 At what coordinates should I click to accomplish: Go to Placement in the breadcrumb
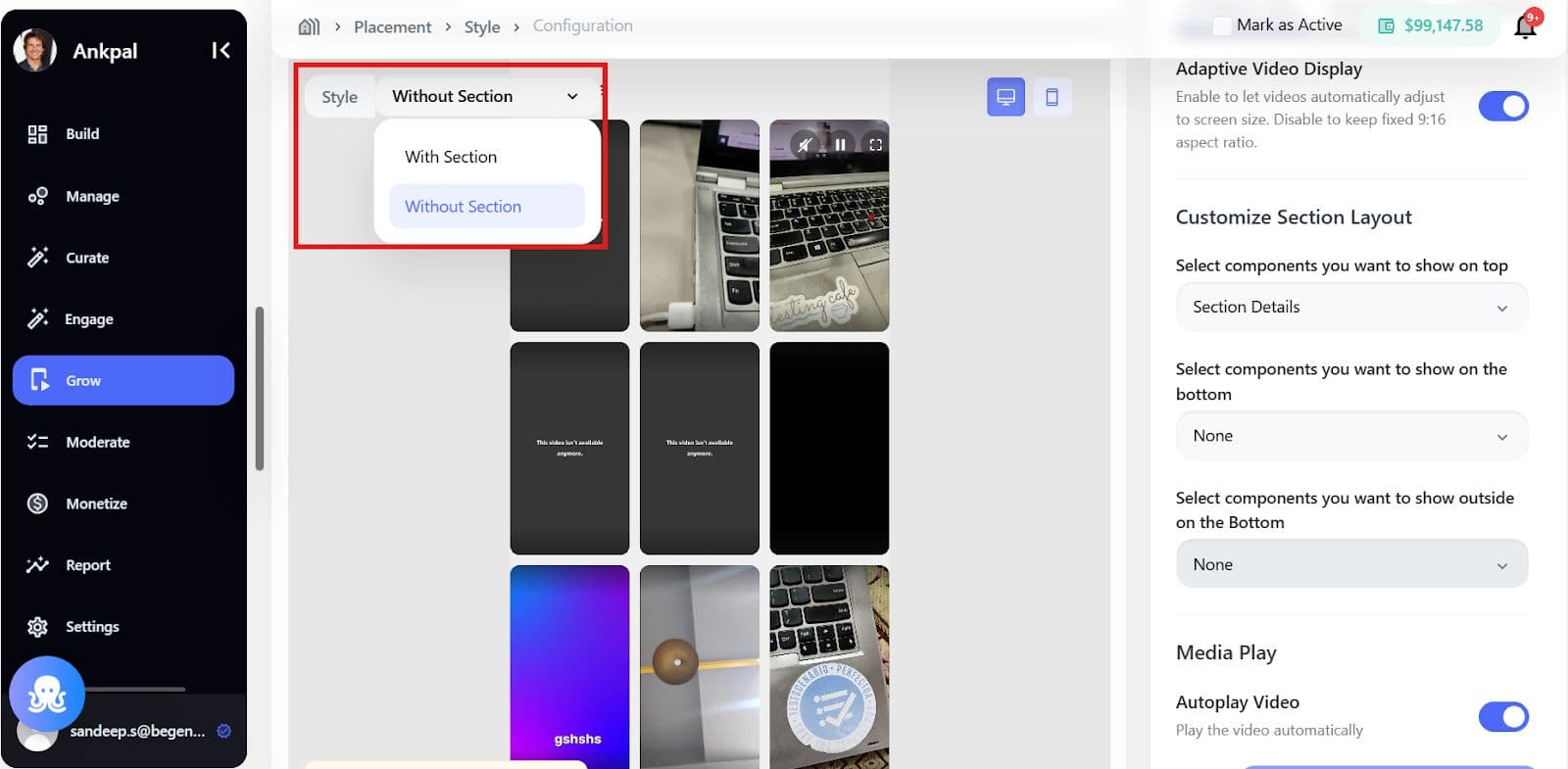tap(392, 26)
